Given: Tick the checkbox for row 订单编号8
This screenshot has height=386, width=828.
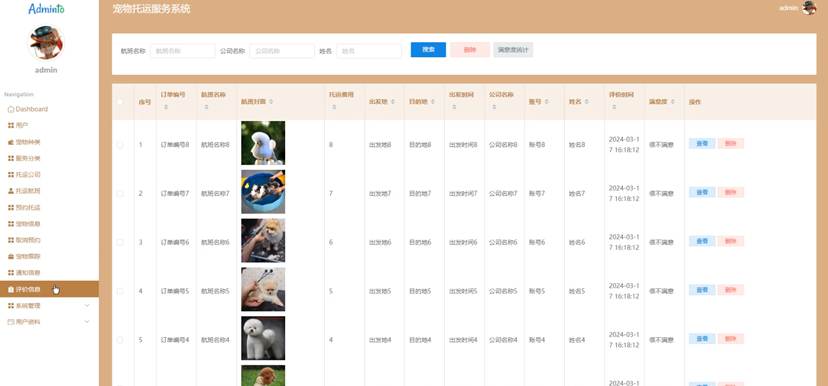Looking at the screenshot, I should point(120,145).
